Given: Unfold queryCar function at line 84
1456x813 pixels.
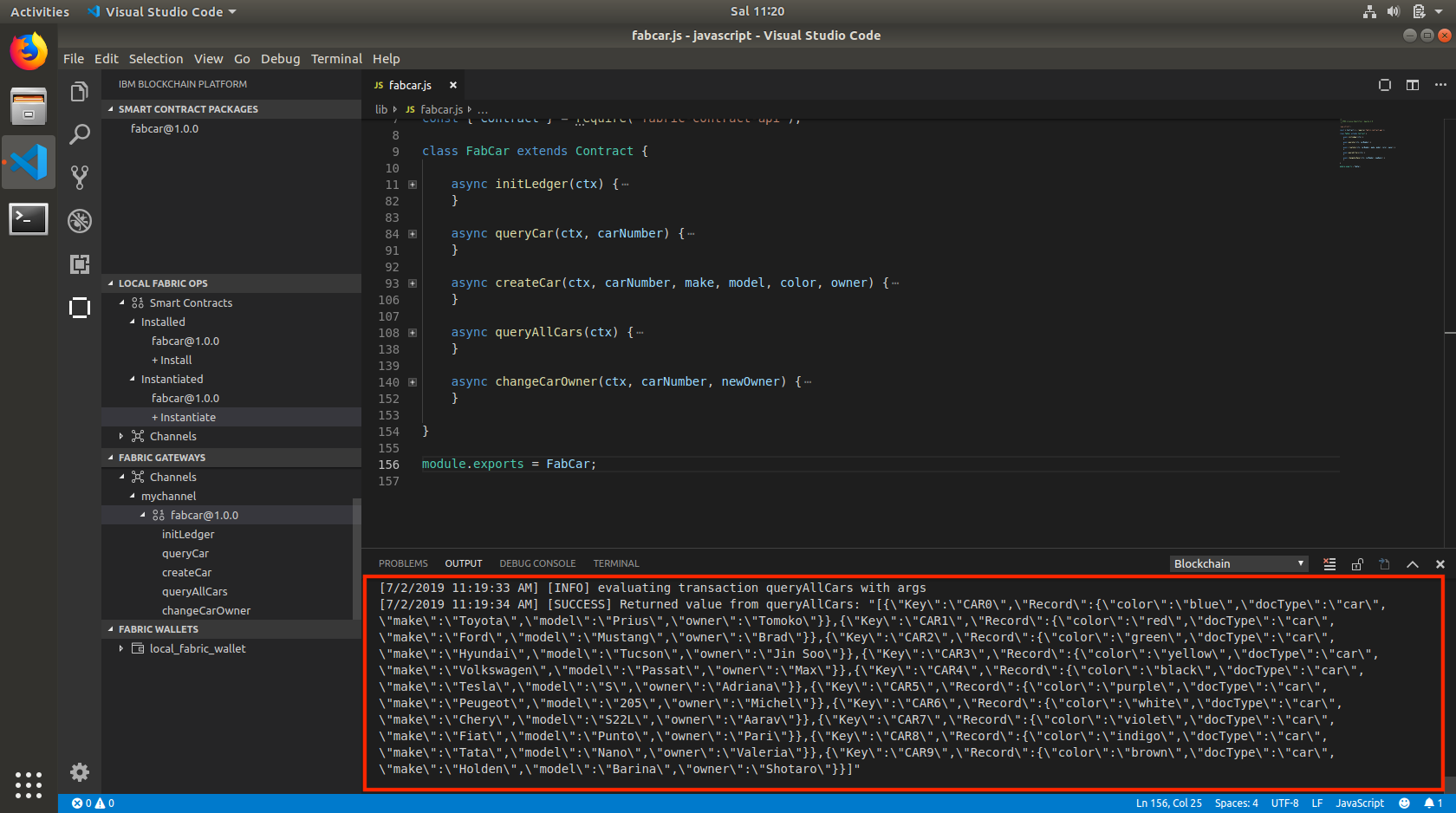Looking at the screenshot, I should pyautogui.click(x=413, y=234).
